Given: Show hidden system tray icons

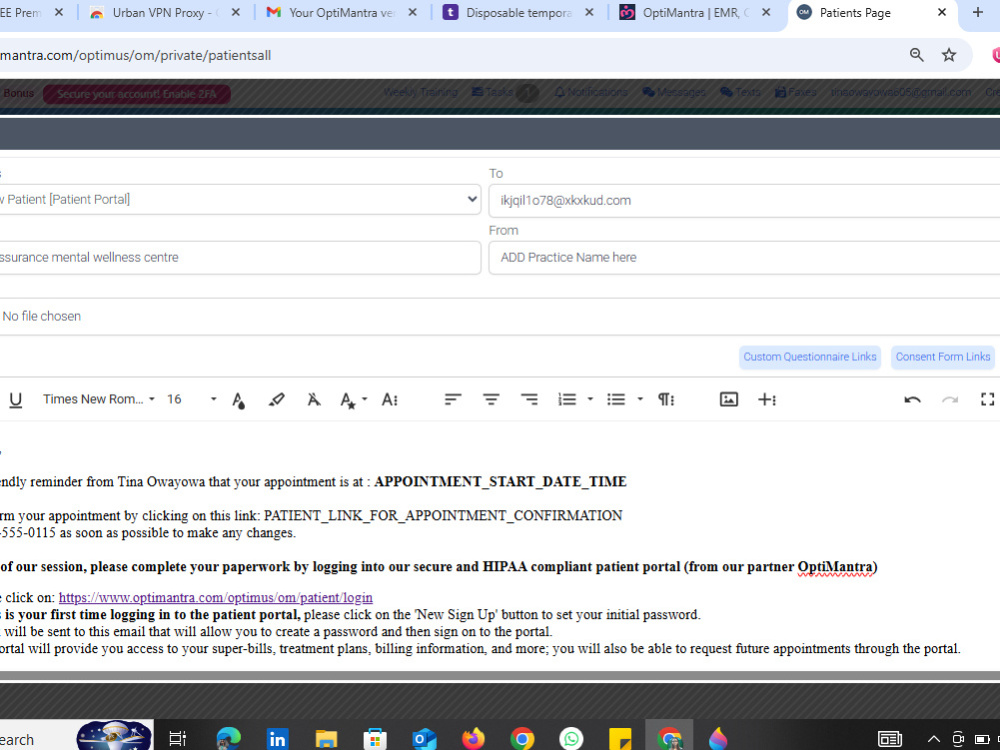Looking at the screenshot, I should point(934,739).
